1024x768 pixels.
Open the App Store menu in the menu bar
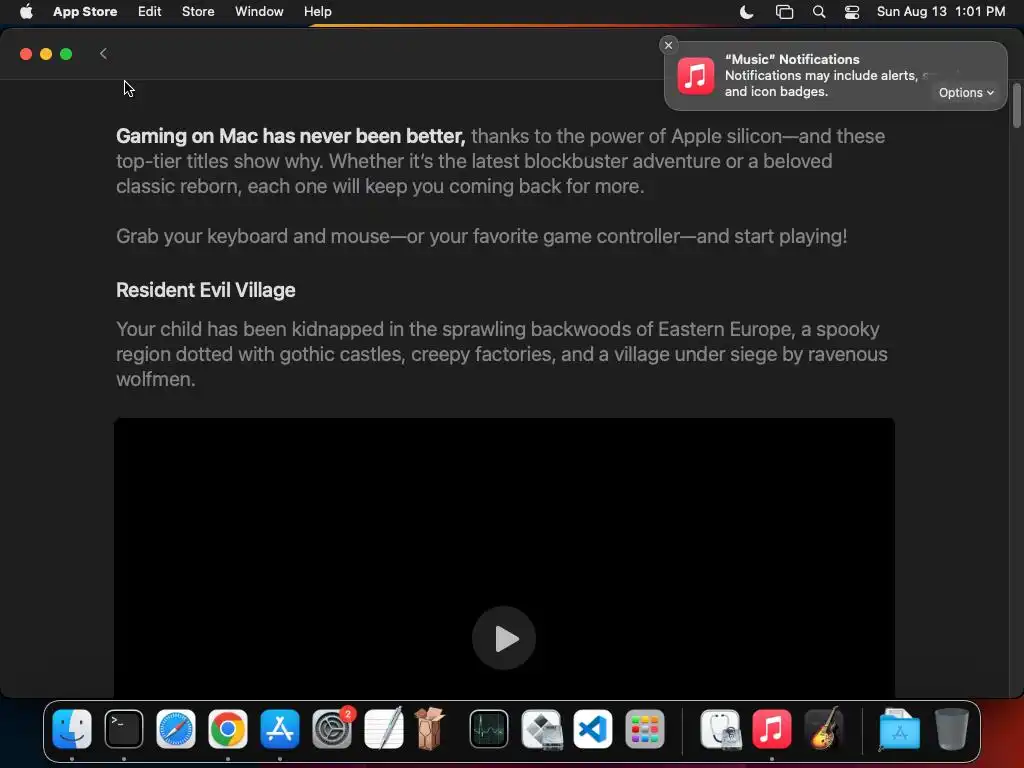[85, 12]
